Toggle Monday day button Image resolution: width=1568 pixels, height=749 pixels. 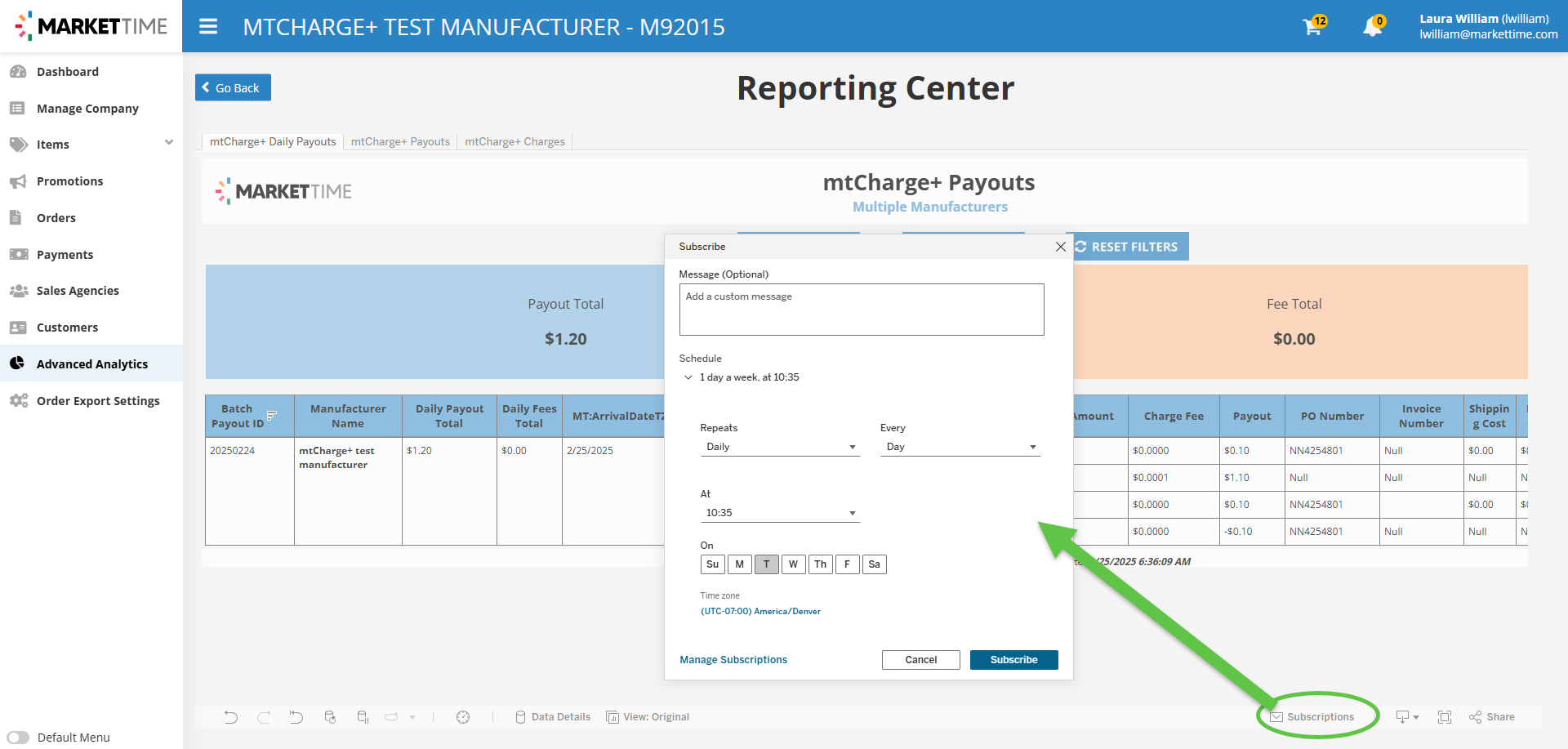[x=739, y=564]
